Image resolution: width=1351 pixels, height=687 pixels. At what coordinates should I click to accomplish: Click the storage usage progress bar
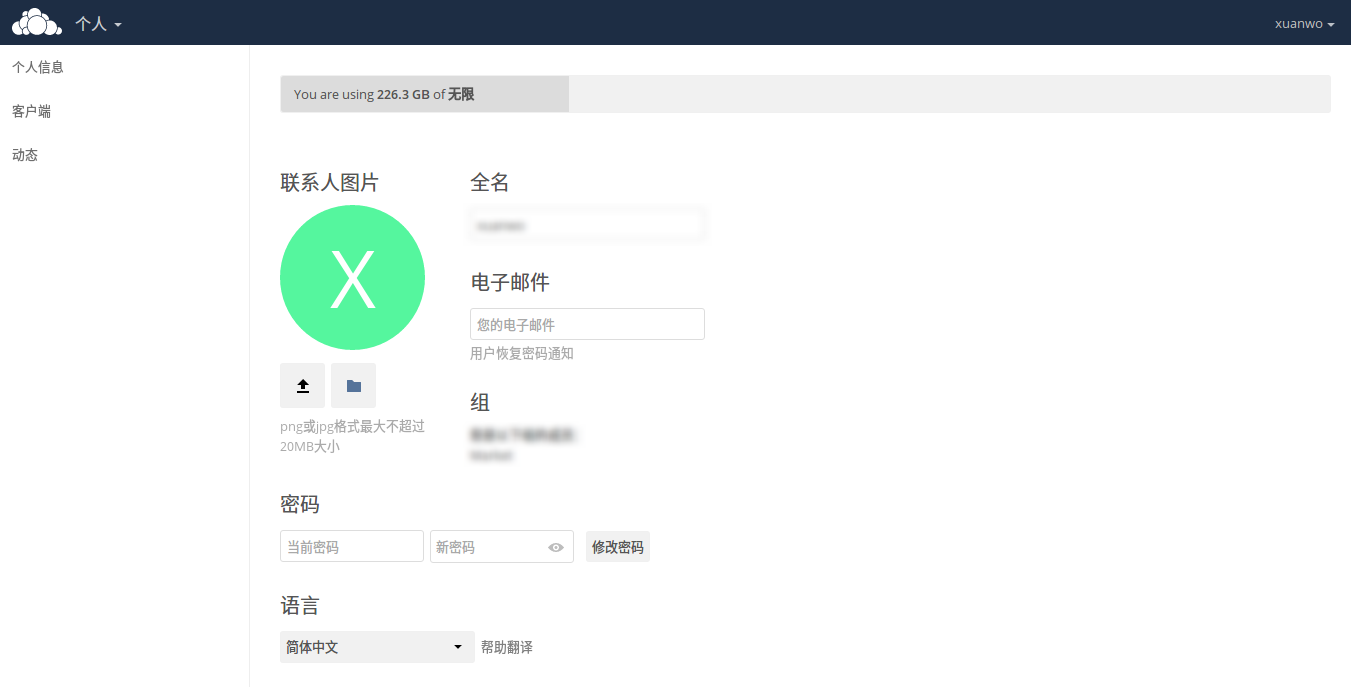click(805, 94)
